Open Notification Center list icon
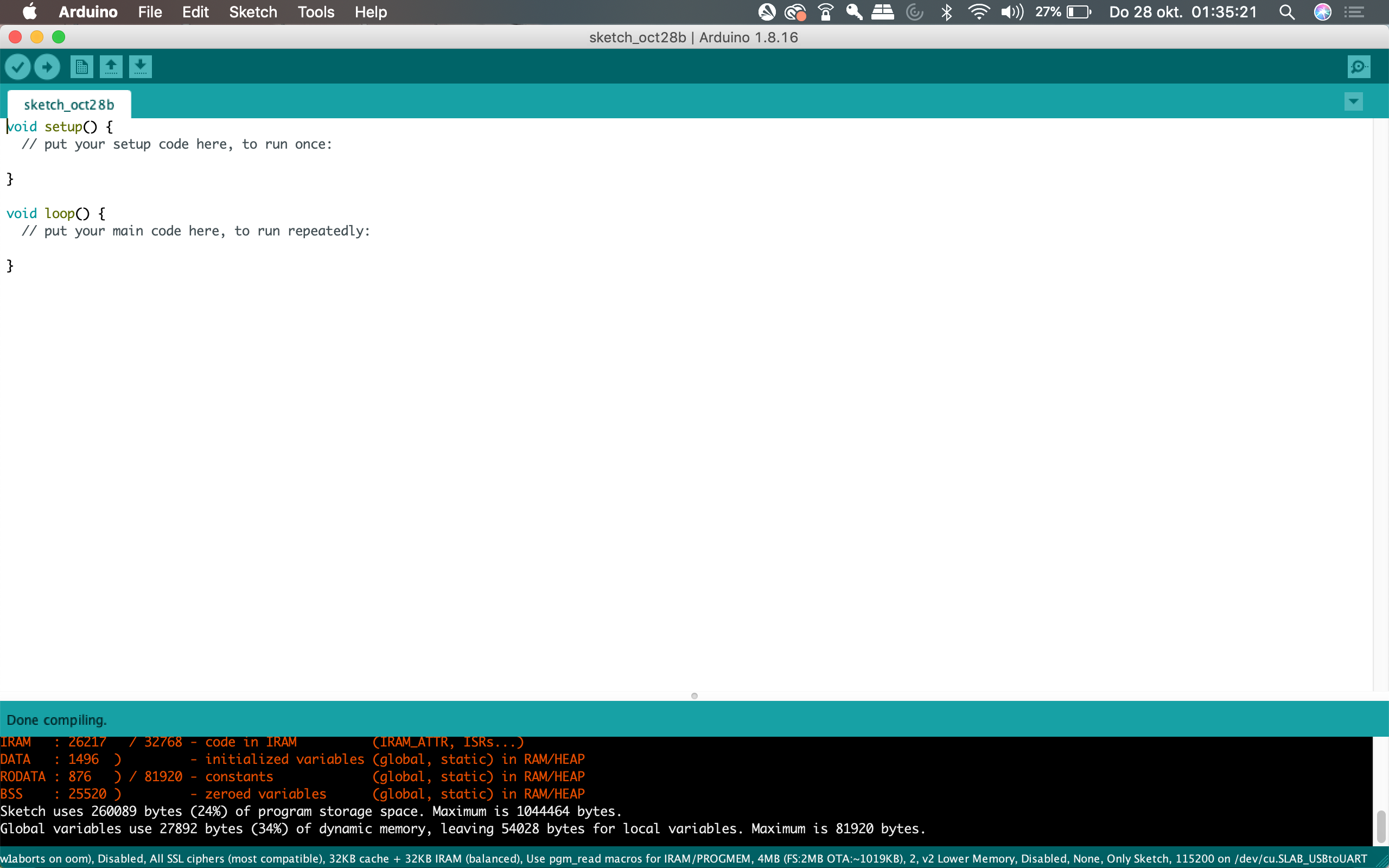Screen dimensions: 1389x868 click(1355, 12)
